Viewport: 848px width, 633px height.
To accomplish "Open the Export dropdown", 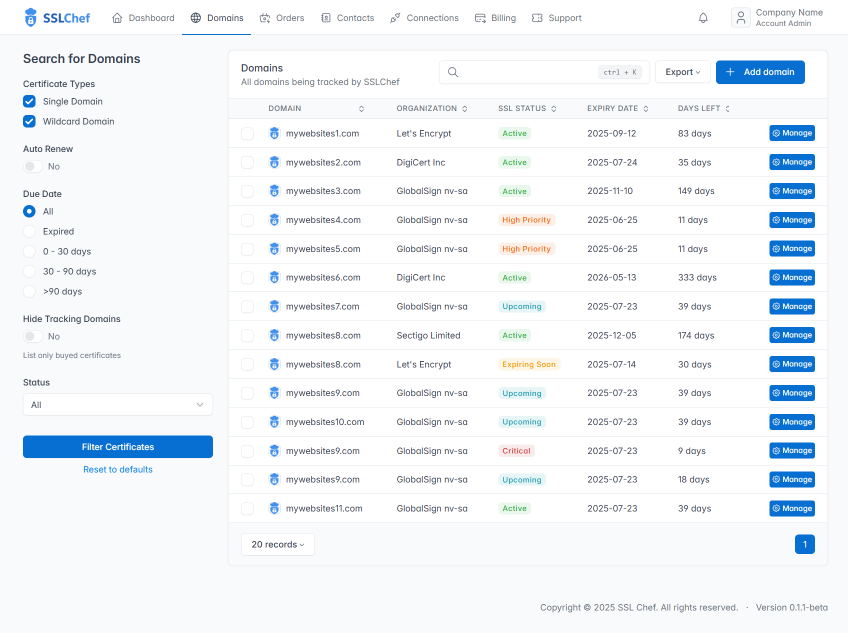I will (x=683, y=72).
